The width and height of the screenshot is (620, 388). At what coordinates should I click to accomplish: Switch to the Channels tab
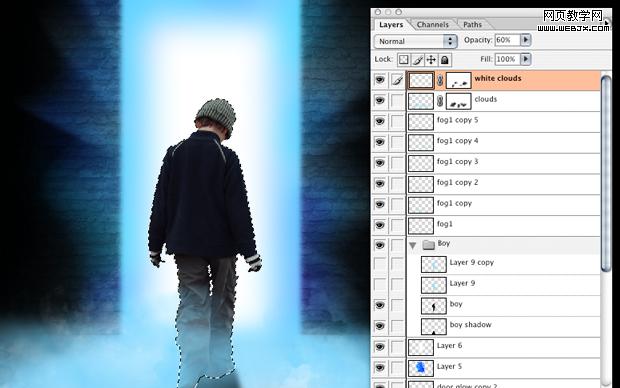(x=433, y=25)
